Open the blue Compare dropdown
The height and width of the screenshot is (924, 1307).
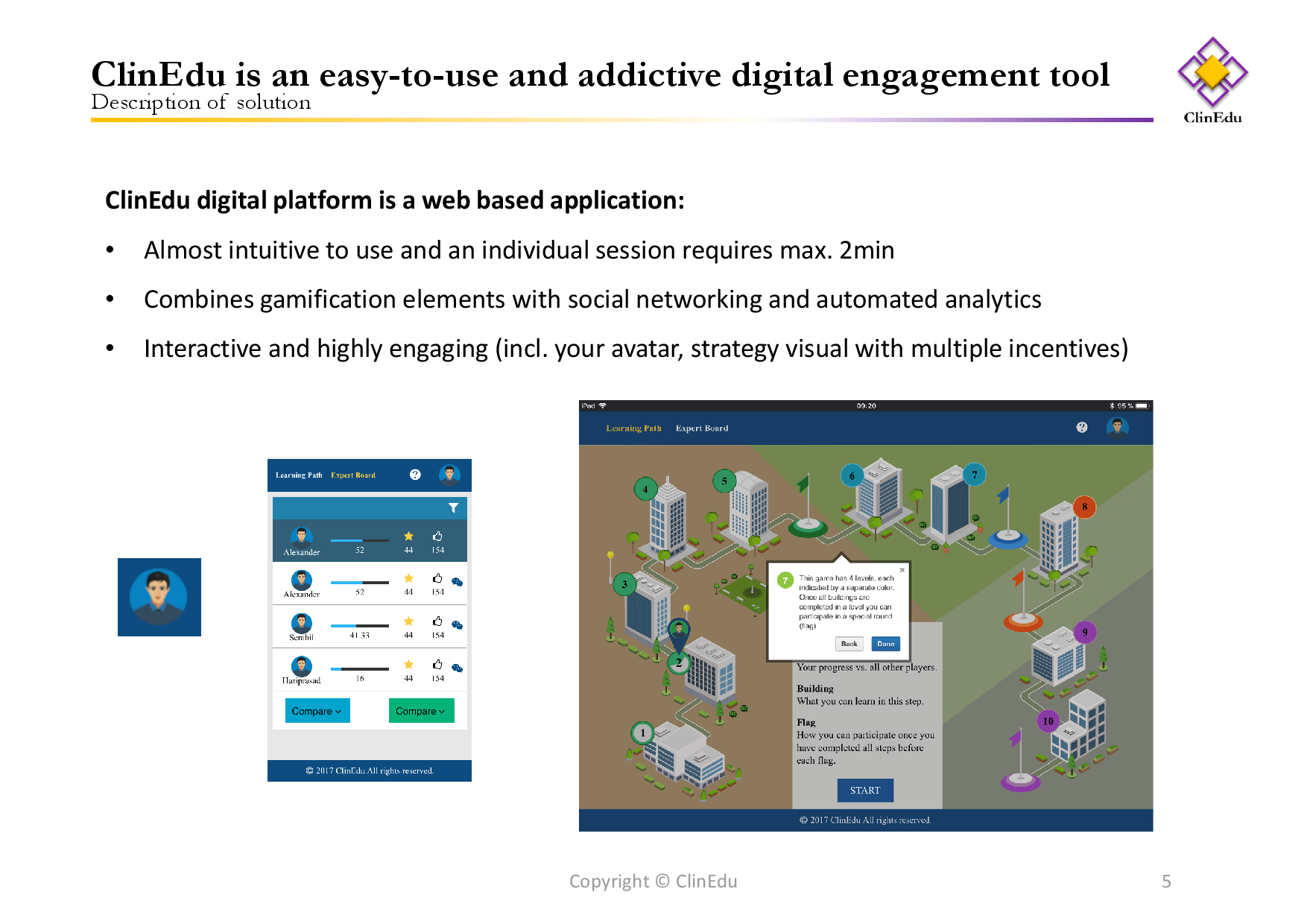(317, 711)
